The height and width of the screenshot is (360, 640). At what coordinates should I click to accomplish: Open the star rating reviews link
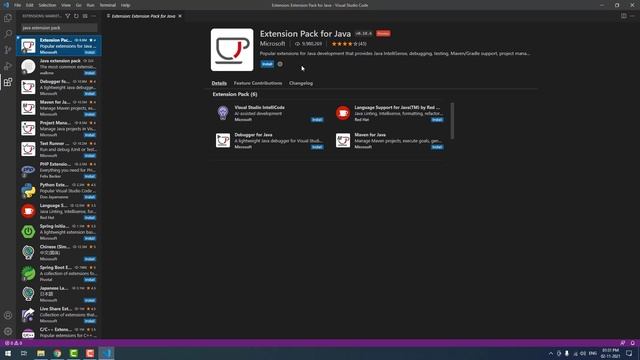point(349,44)
